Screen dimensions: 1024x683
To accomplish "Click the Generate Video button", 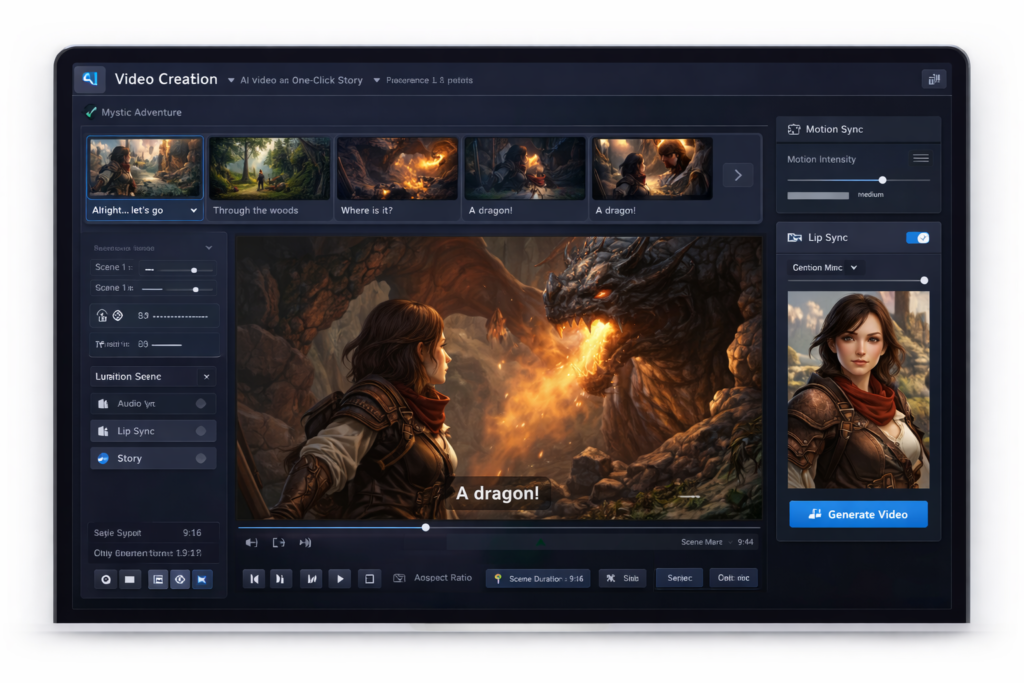I will pyautogui.click(x=858, y=514).
